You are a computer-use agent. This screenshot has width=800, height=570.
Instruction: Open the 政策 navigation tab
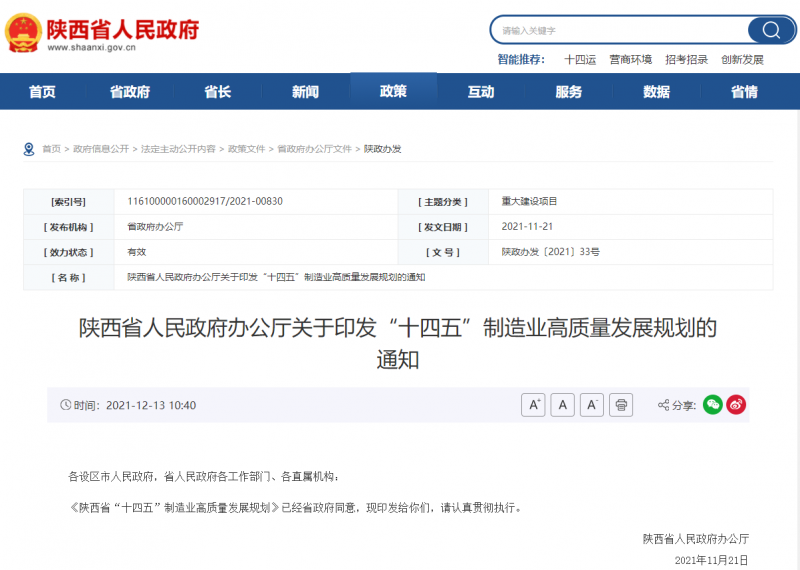pyautogui.click(x=393, y=91)
